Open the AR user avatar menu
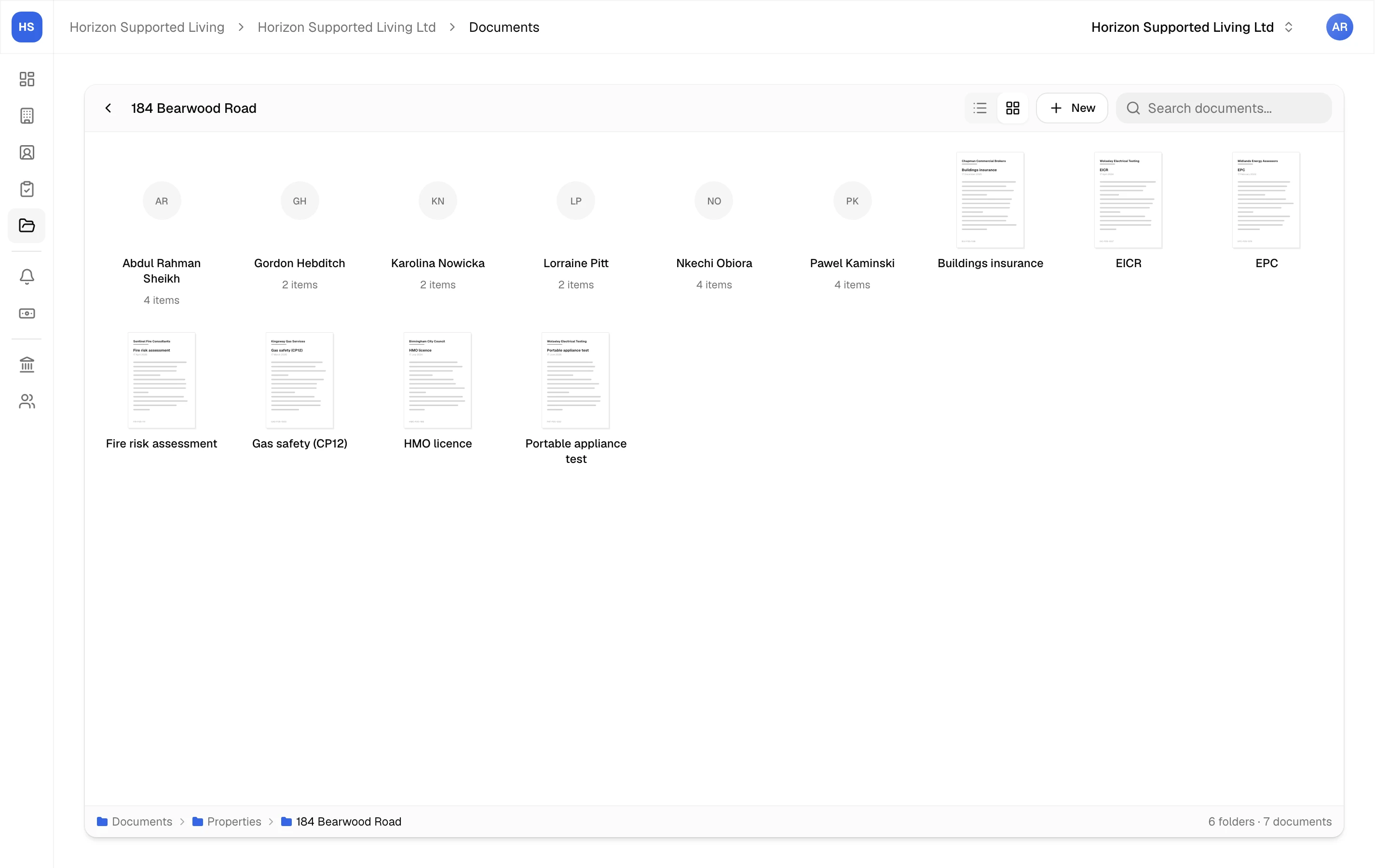The width and height of the screenshot is (1389, 868). [x=1339, y=27]
